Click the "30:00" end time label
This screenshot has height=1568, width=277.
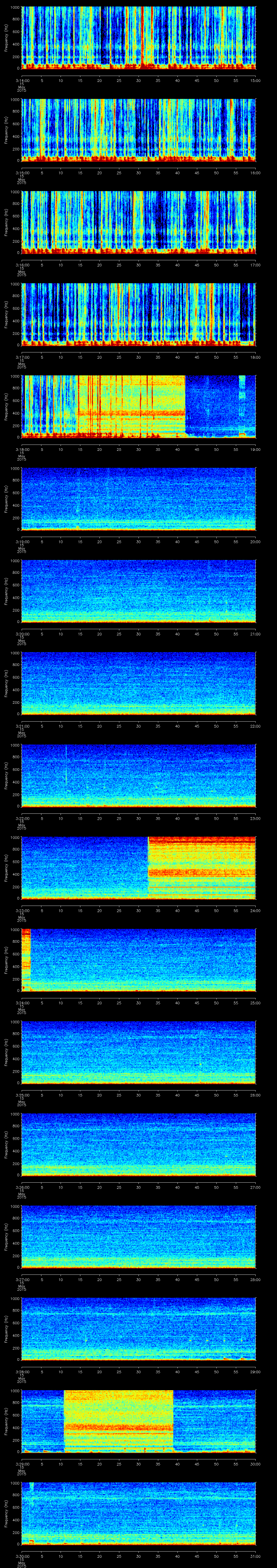[x=256, y=1463]
